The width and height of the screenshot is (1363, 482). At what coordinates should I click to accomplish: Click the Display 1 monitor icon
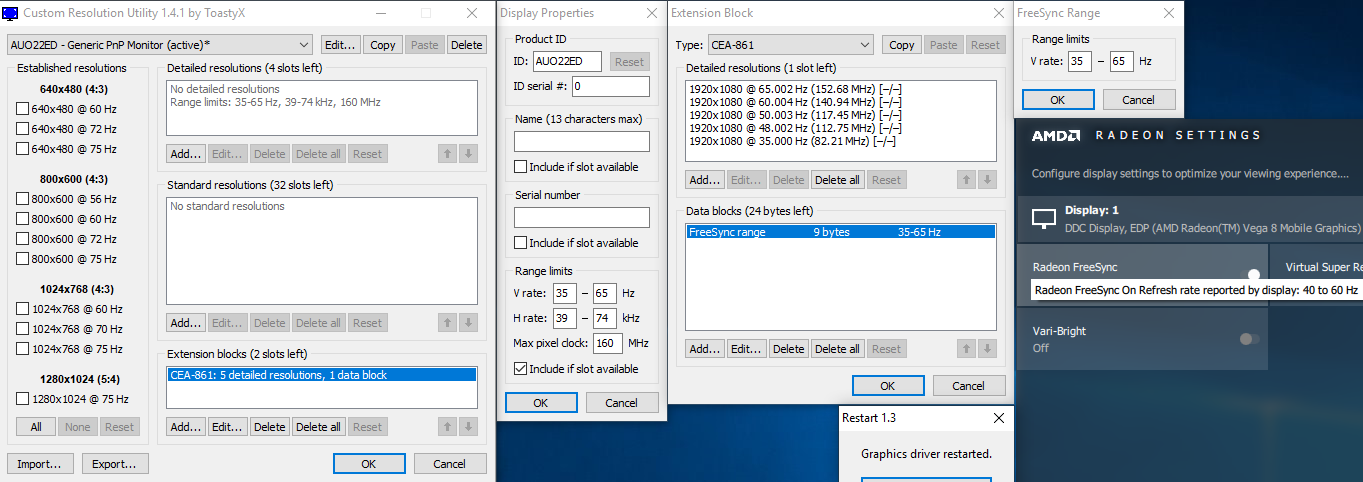1044,218
